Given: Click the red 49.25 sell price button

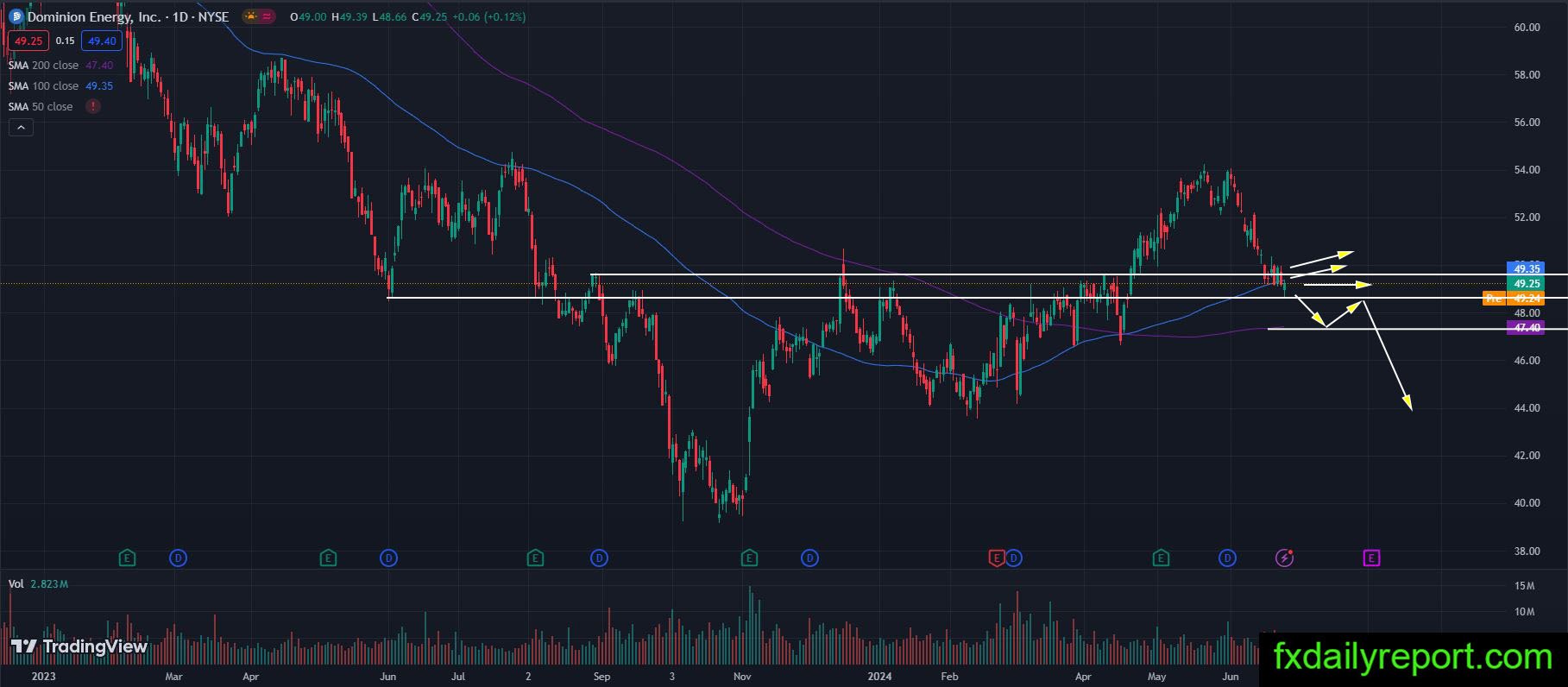Looking at the screenshot, I should pos(28,41).
